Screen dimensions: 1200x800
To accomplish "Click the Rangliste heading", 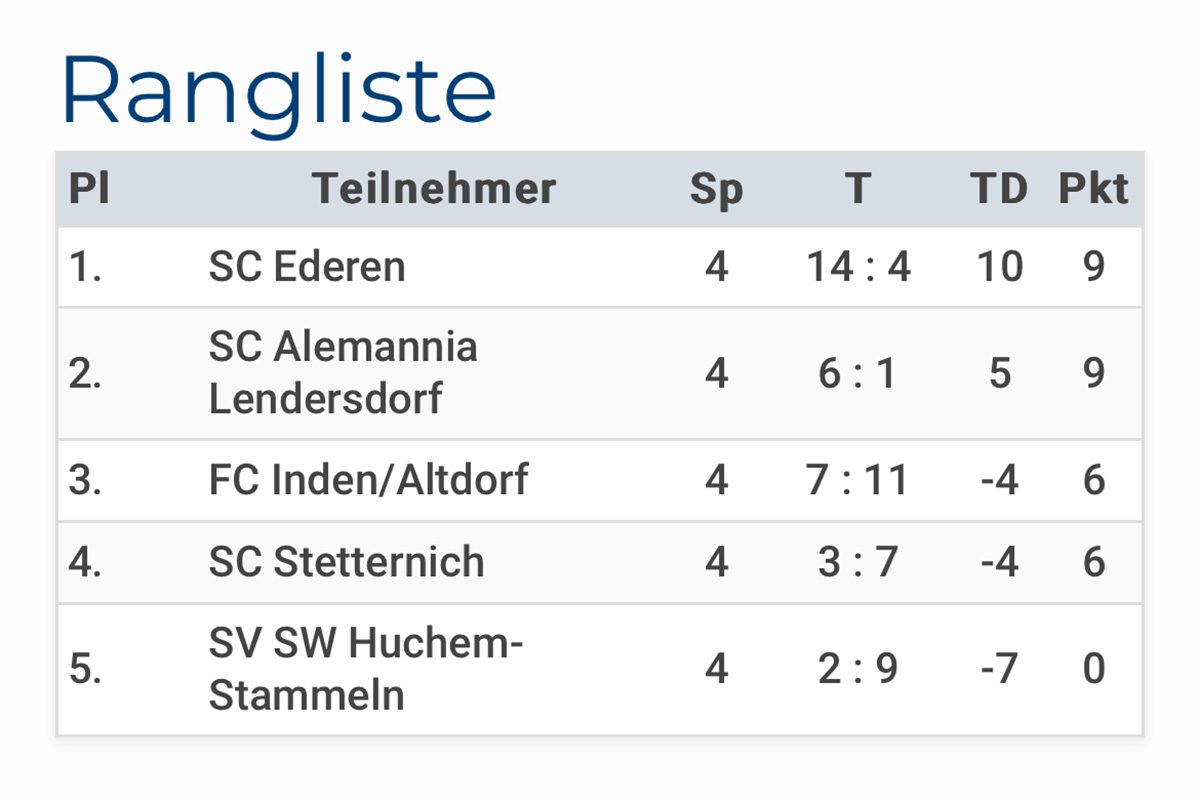I will point(279,91).
